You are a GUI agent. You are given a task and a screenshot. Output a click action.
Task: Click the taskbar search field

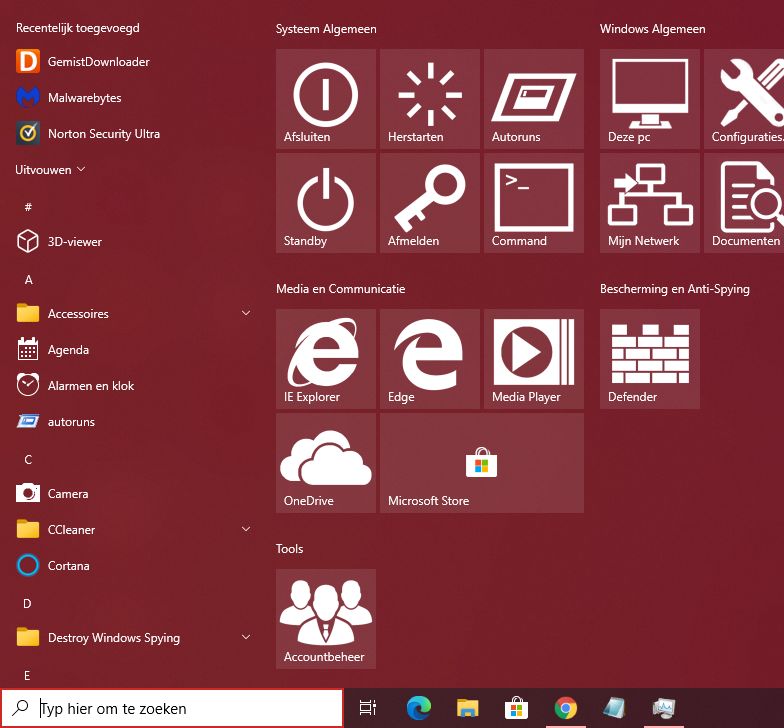pyautogui.click(x=172, y=708)
